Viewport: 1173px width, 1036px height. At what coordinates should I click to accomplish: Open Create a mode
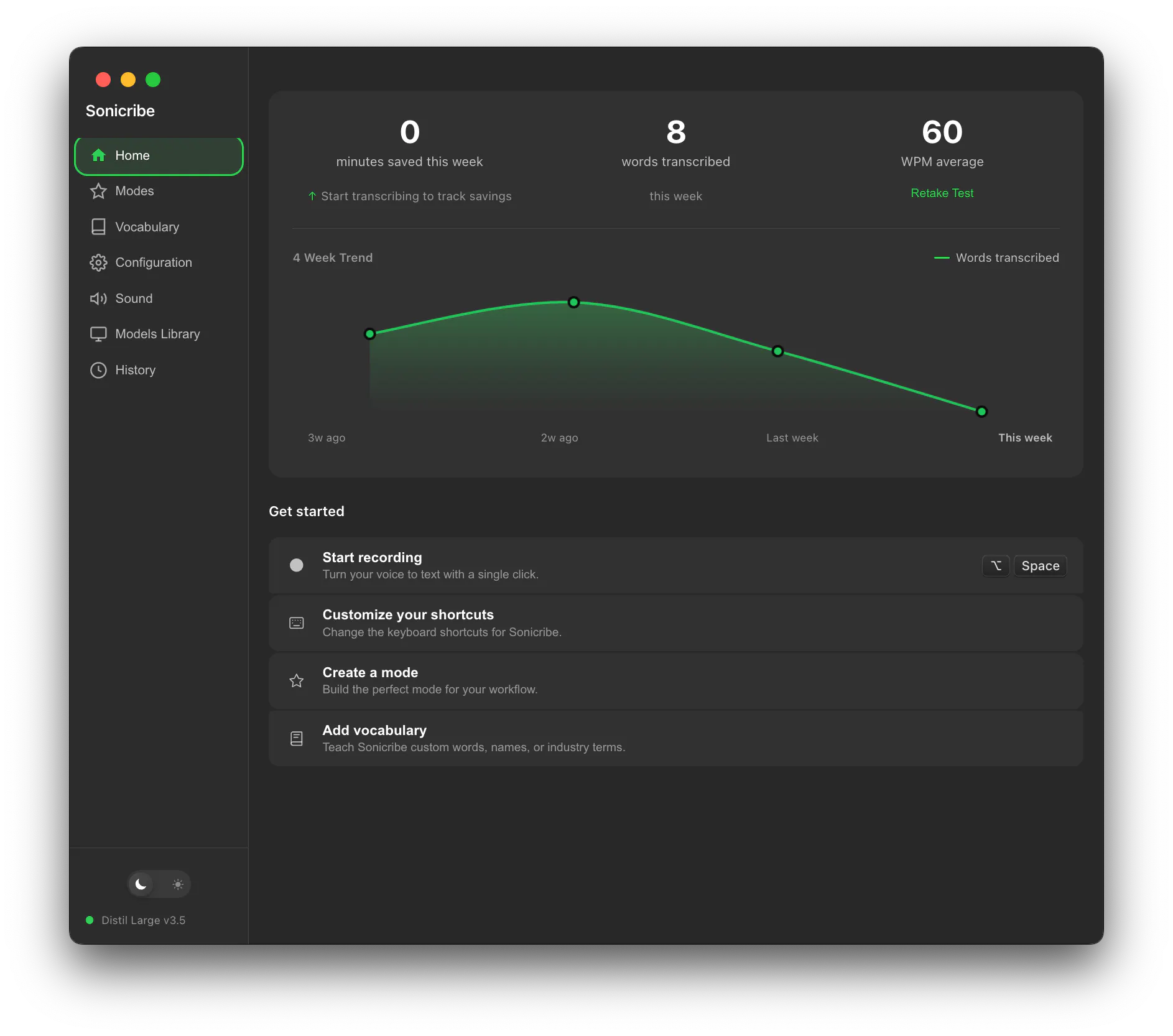coord(676,681)
